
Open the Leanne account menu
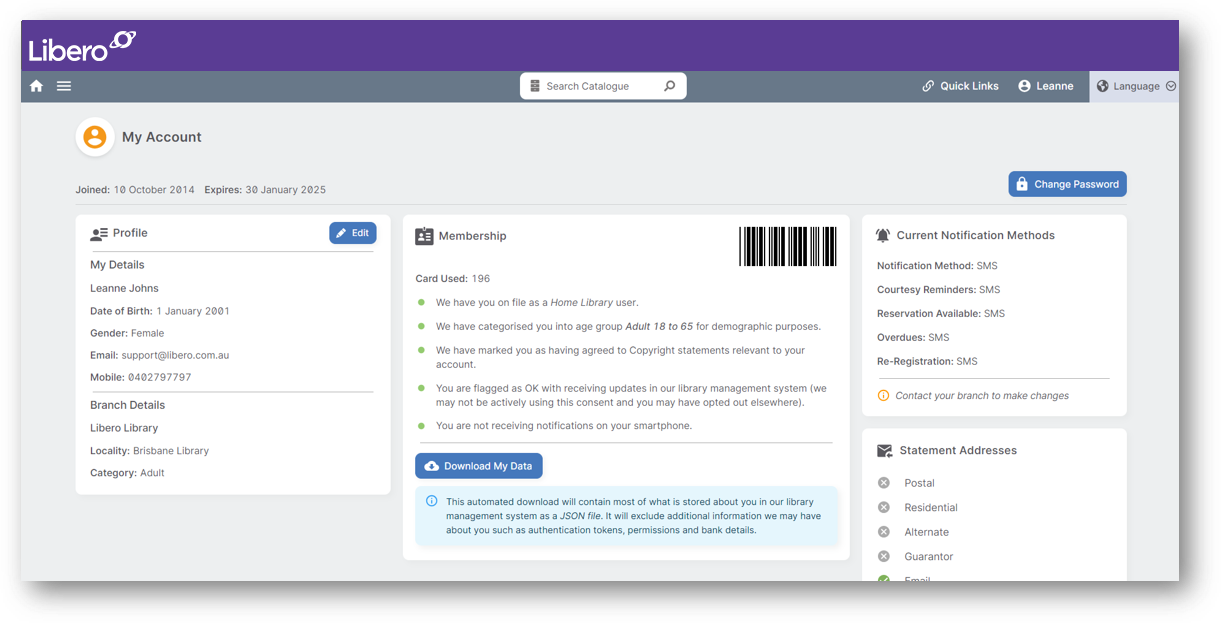coord(1045,86)
